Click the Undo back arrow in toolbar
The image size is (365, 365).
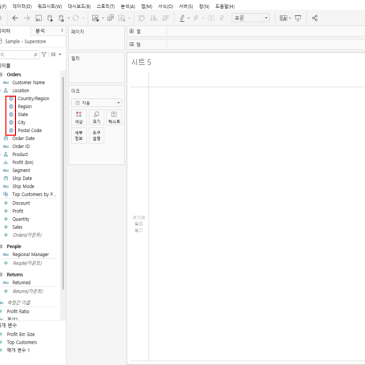point(15,18)
